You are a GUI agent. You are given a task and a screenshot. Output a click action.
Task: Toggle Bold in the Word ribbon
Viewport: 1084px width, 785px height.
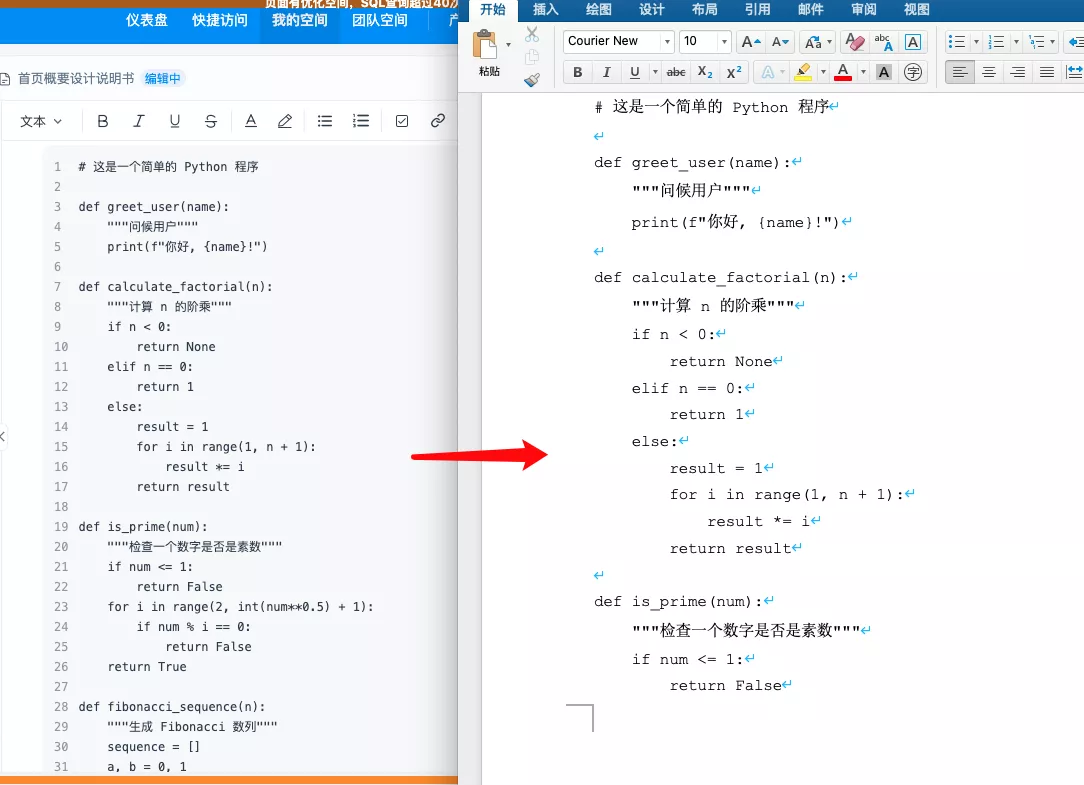click(578, 72)
